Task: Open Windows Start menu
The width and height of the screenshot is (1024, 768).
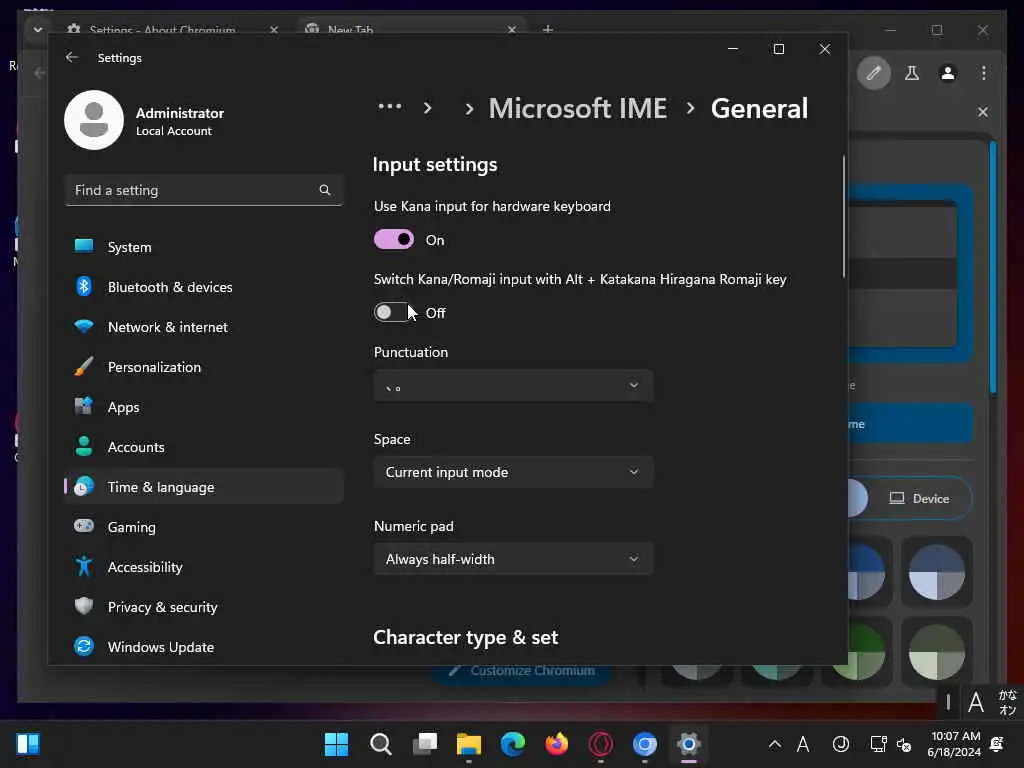Action: [x=336, y=744]
